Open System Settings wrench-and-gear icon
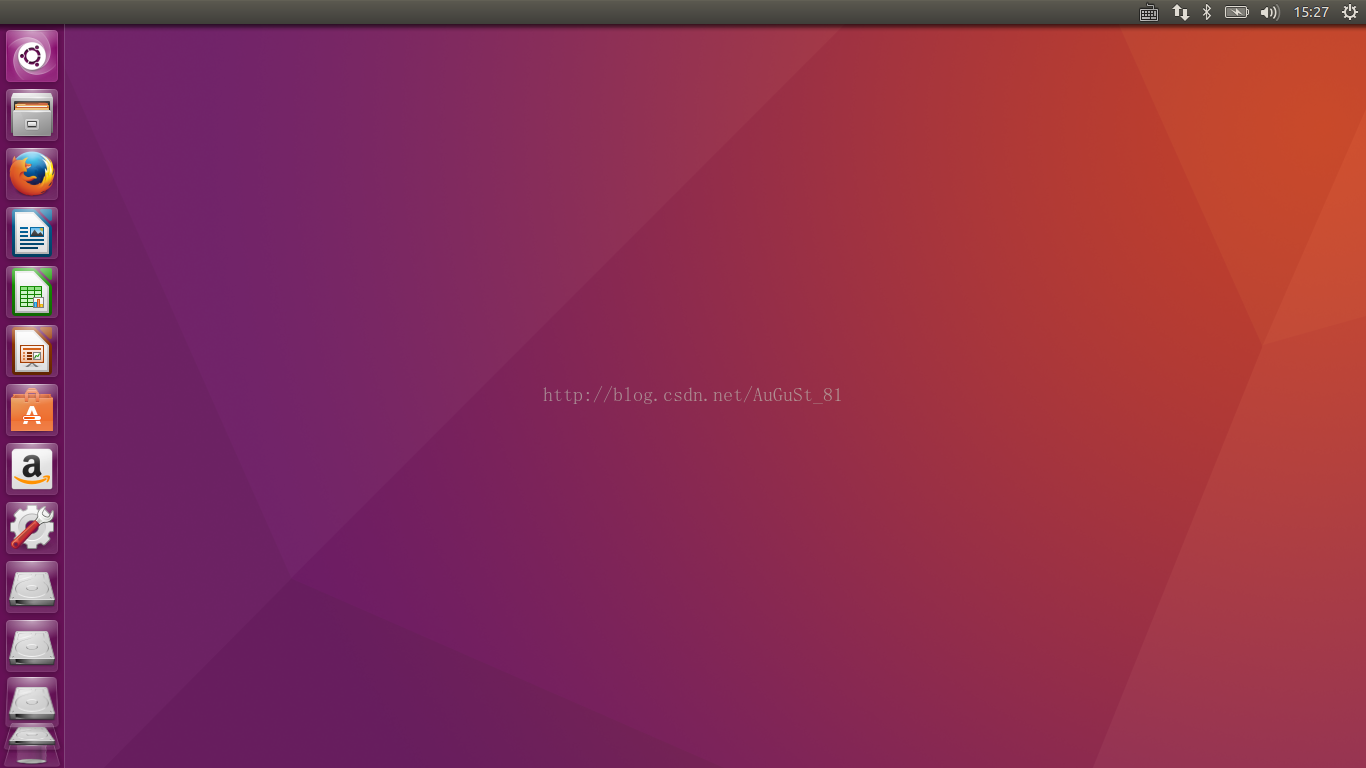This screenshot has height=768, width=1366. [32, 528]
